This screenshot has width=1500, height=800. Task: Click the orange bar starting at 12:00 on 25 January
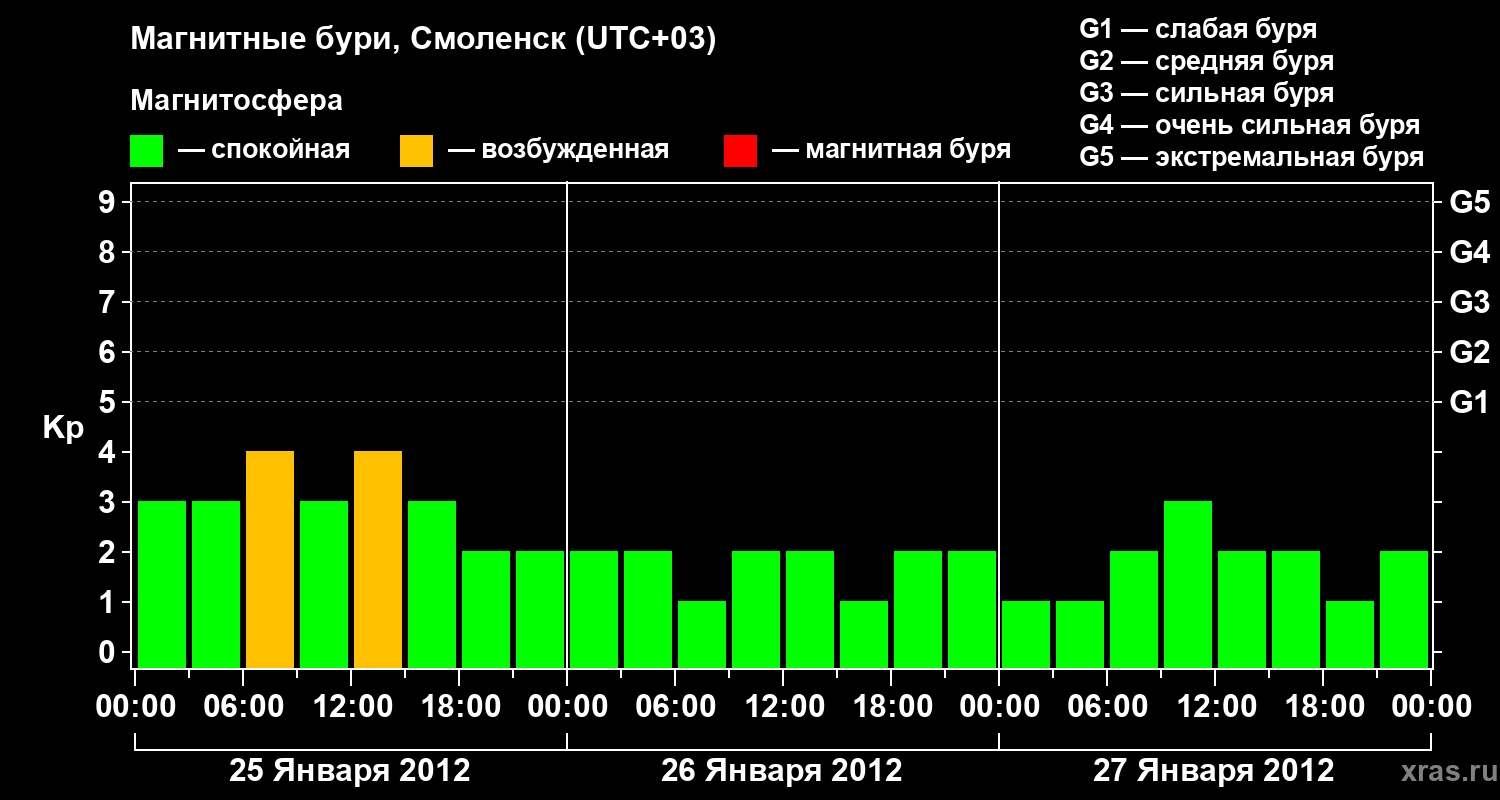[x=378, y=559]
